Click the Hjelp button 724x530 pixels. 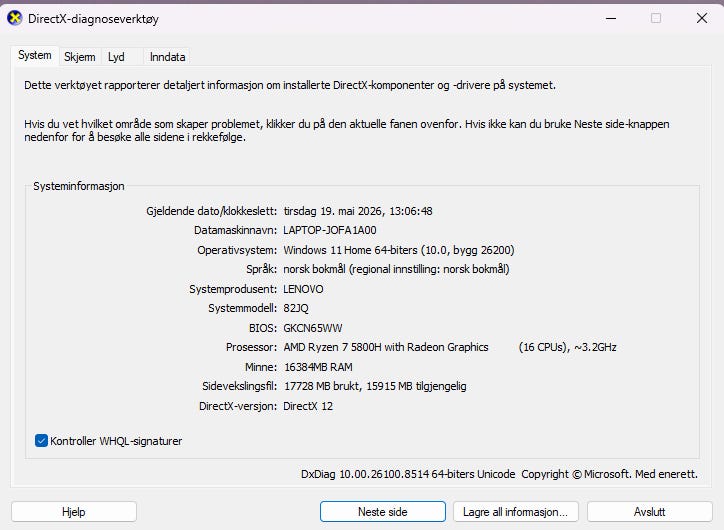74,512
